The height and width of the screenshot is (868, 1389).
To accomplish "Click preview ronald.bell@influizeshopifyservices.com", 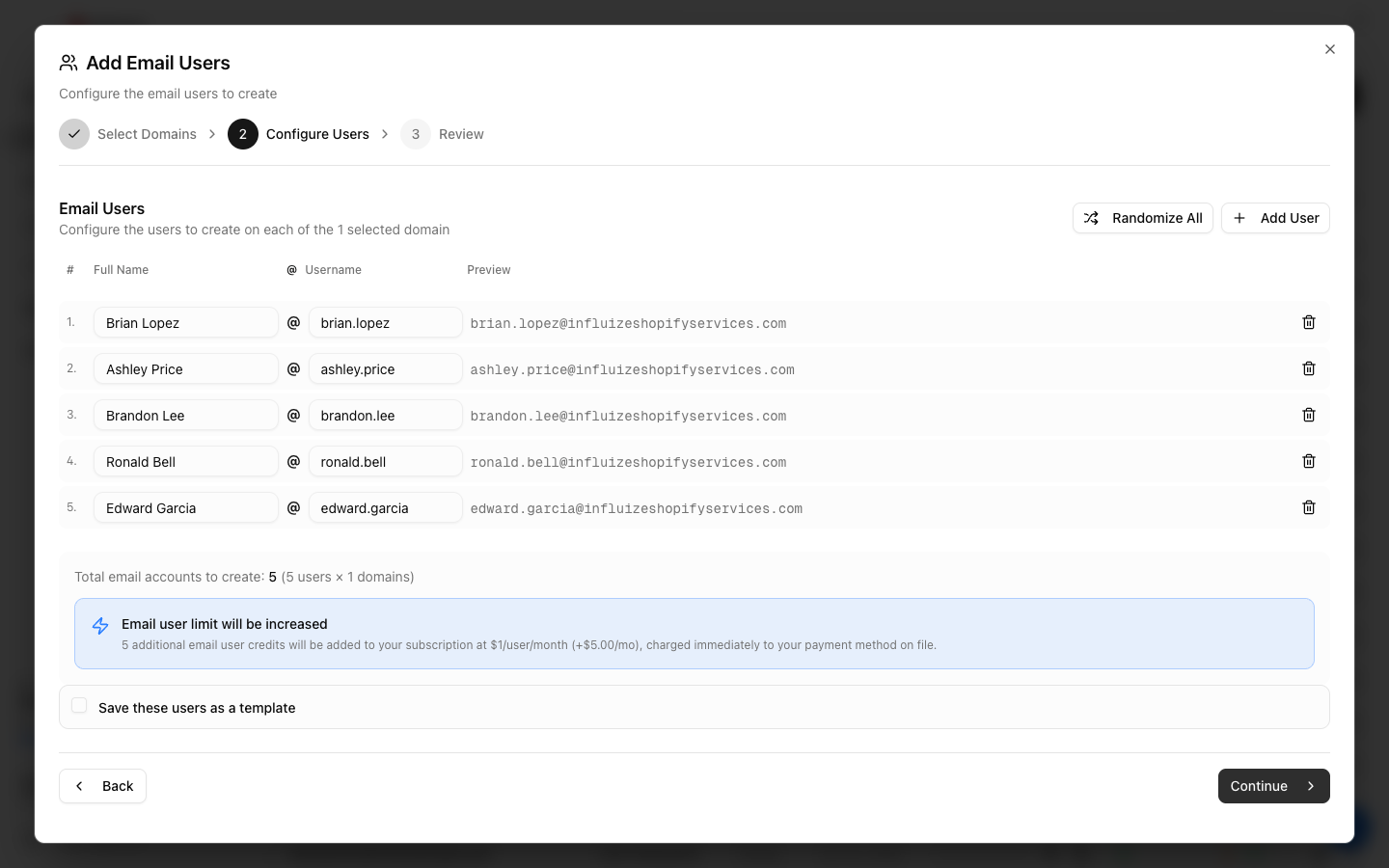I will pyautogui.click(x=628, y=462).
